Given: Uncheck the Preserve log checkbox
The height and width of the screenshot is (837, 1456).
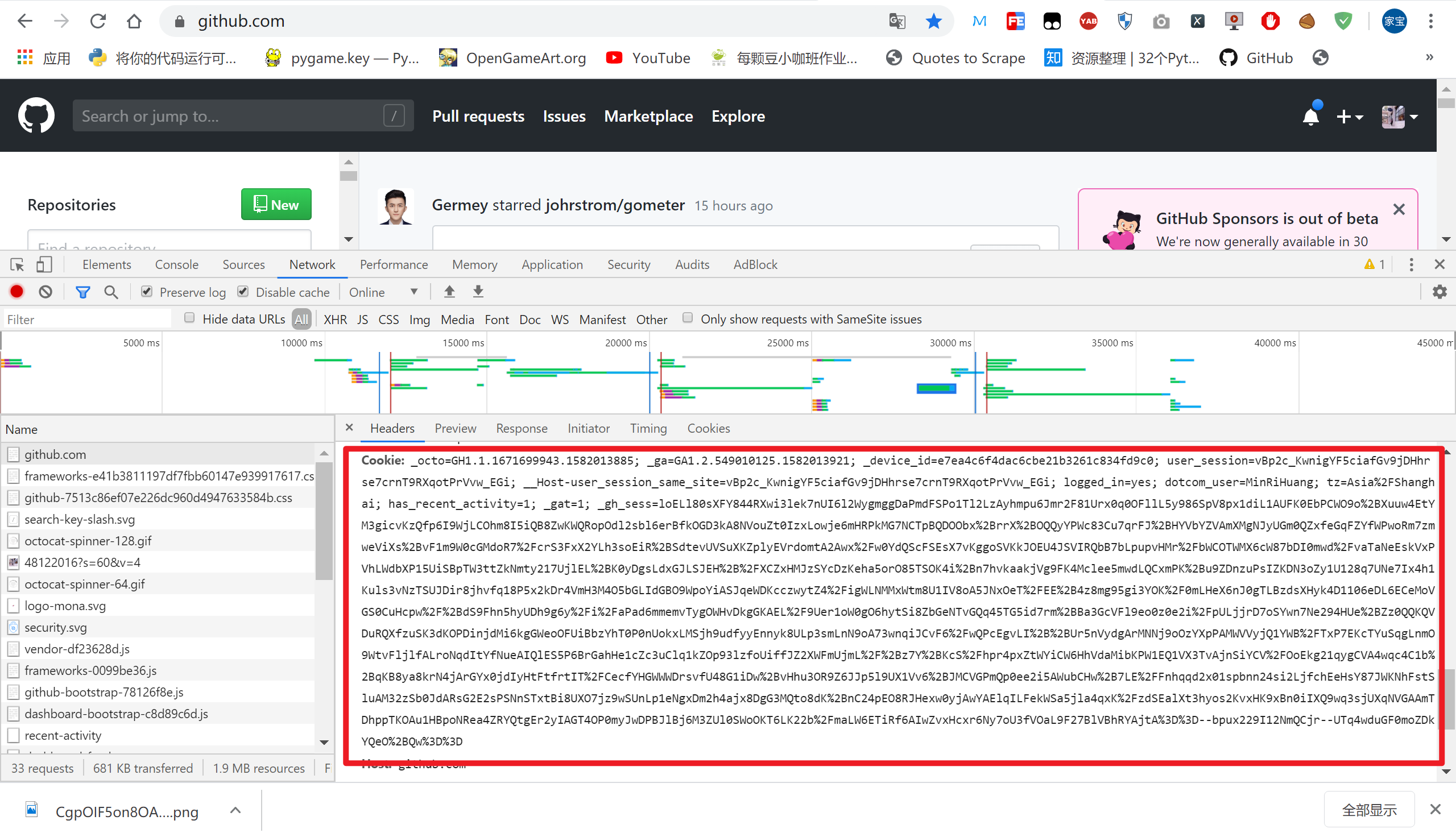Looking at the screenshot, I should pos(147,292).
